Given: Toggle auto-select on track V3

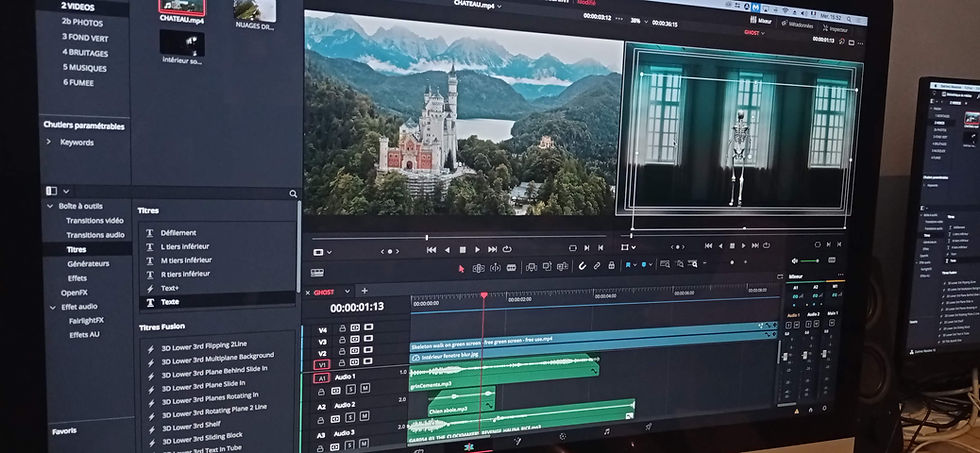Looking at the screenshot, I should tap(355, 340).
